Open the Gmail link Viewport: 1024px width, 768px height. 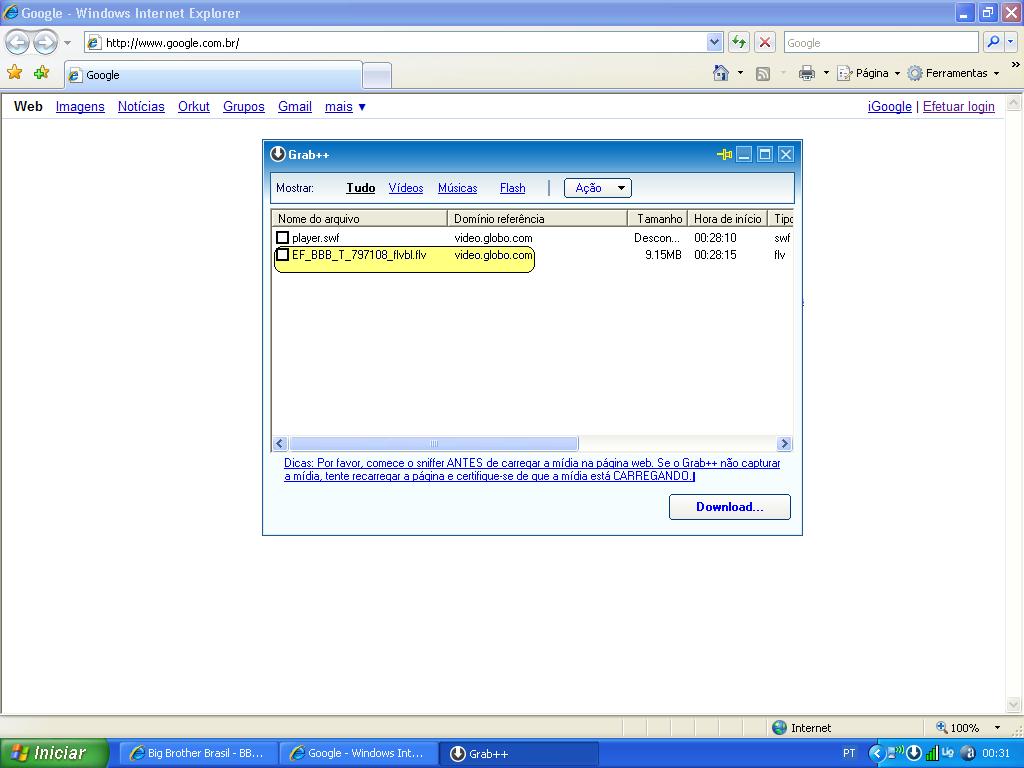click(295, 106)
